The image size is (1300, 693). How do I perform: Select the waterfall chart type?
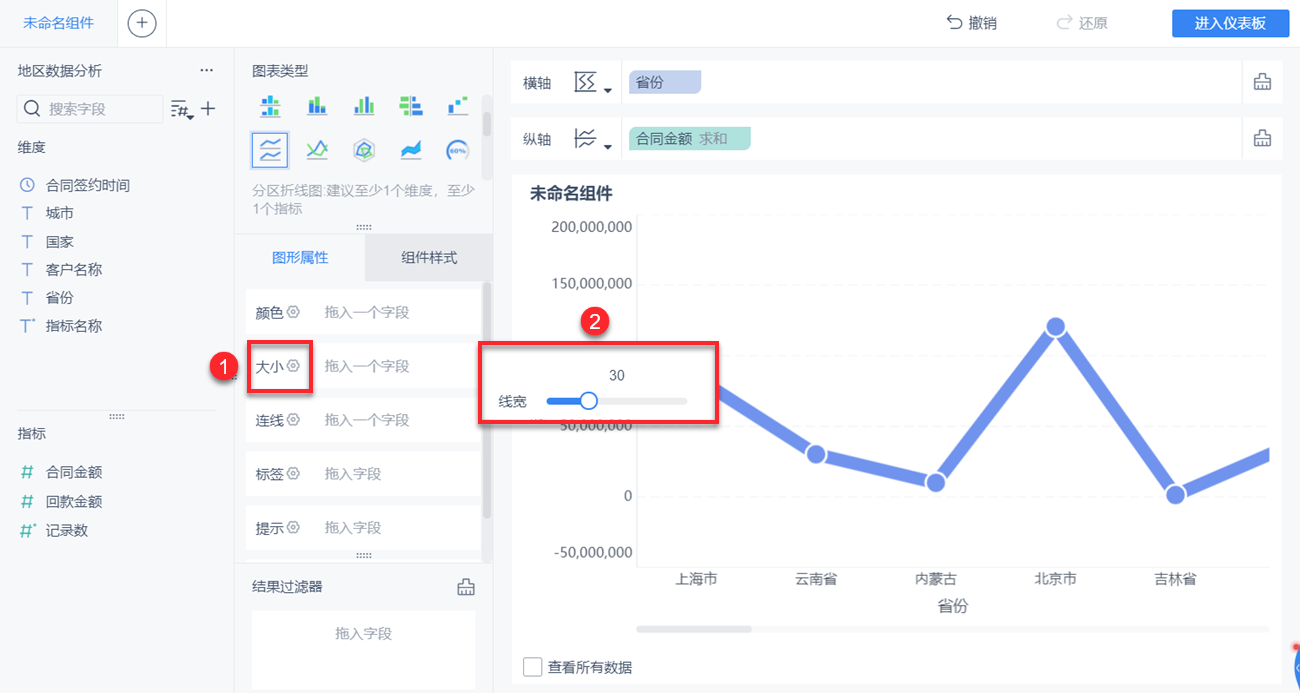click(x=457, y=105)
